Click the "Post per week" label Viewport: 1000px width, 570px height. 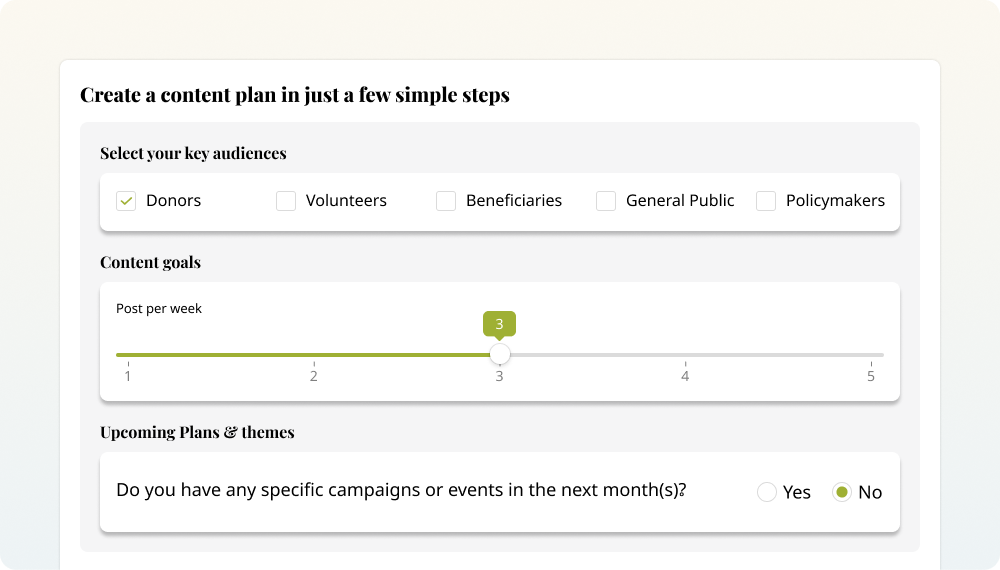159,309
